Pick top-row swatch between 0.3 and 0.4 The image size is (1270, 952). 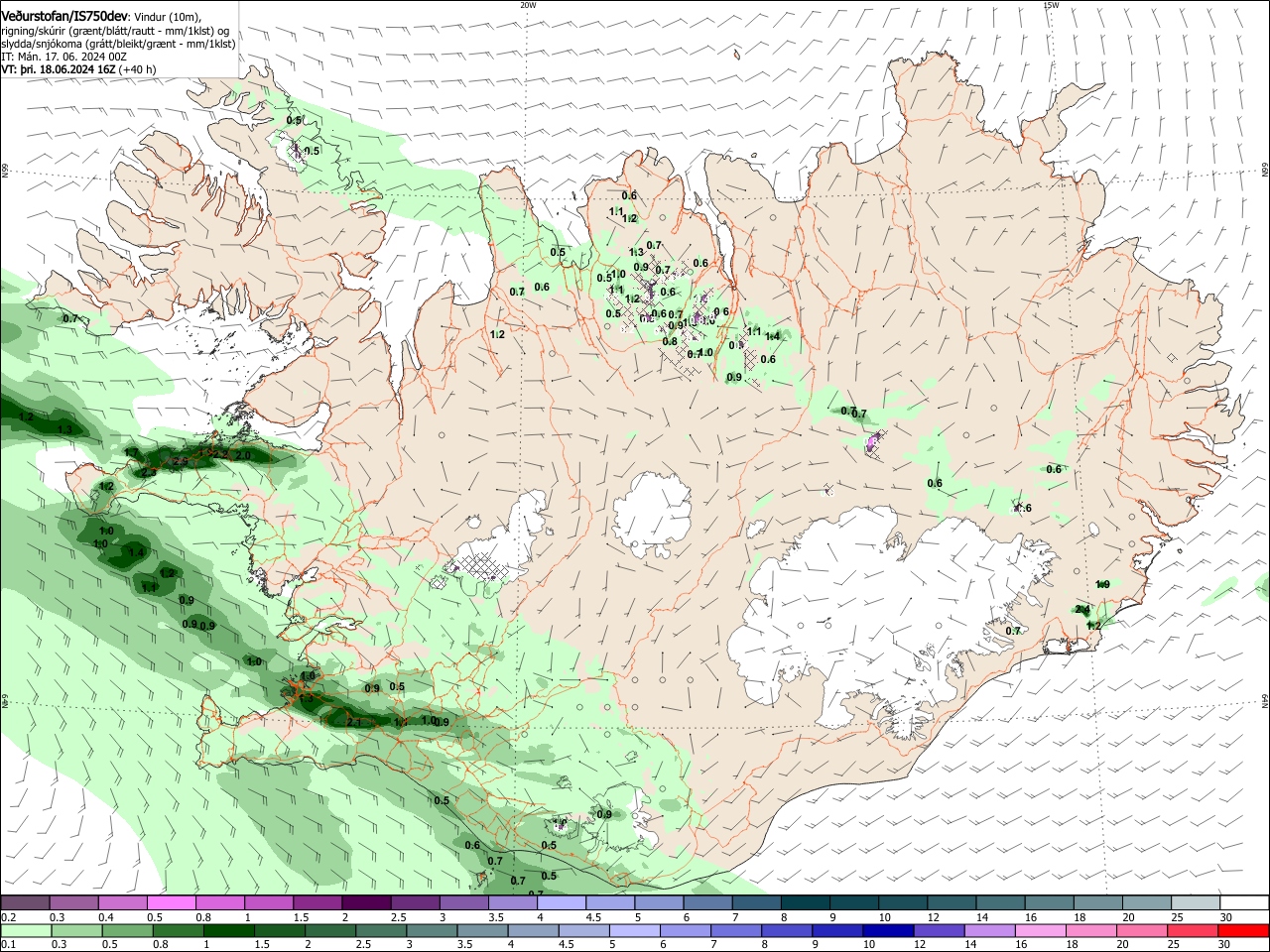(73, 902)
